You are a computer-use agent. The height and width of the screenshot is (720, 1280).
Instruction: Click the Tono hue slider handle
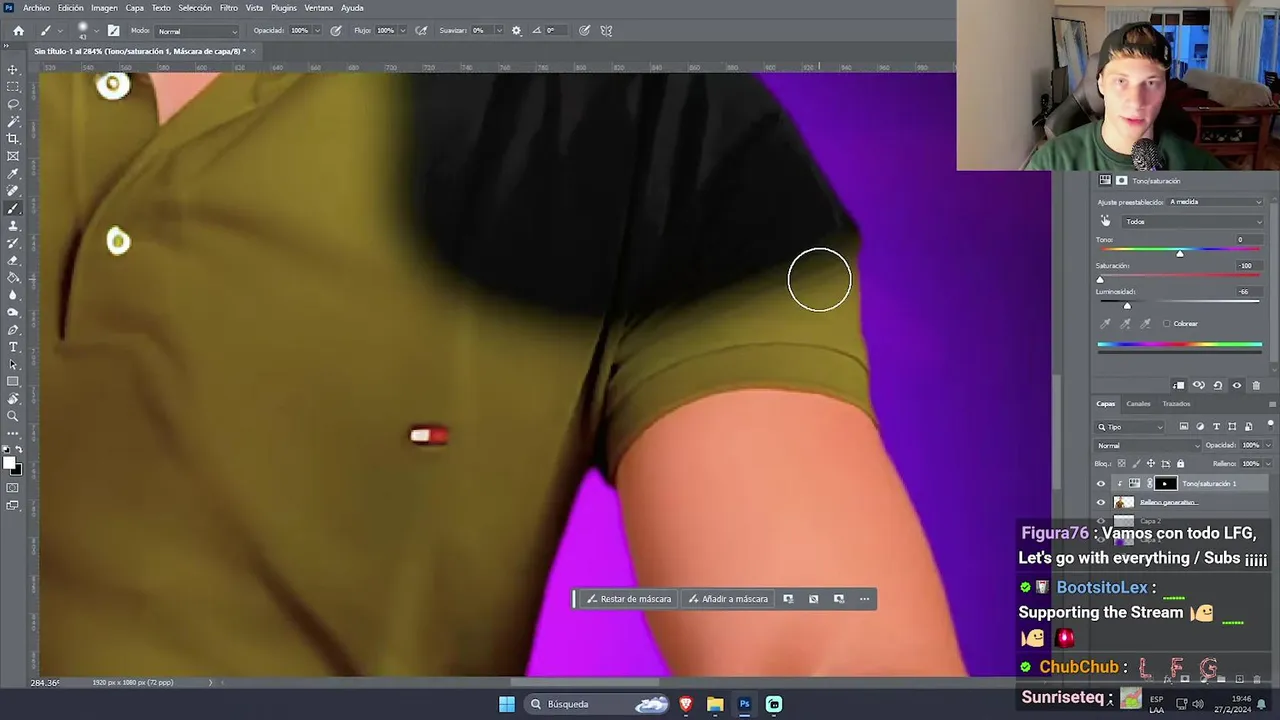pos(1180,254)
